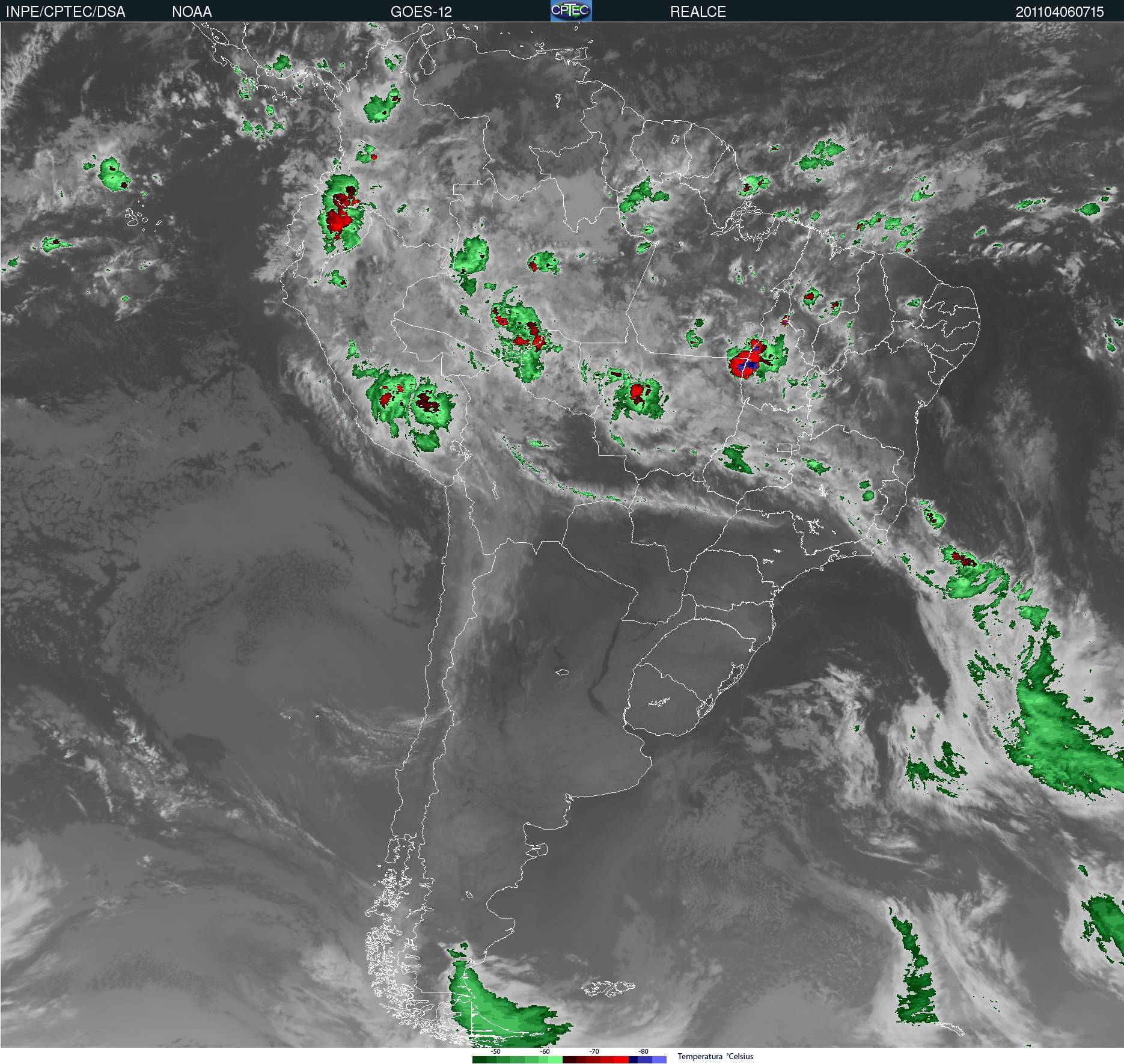
Task: Click the bright red legend swatch
Action: pos(622,1060)
